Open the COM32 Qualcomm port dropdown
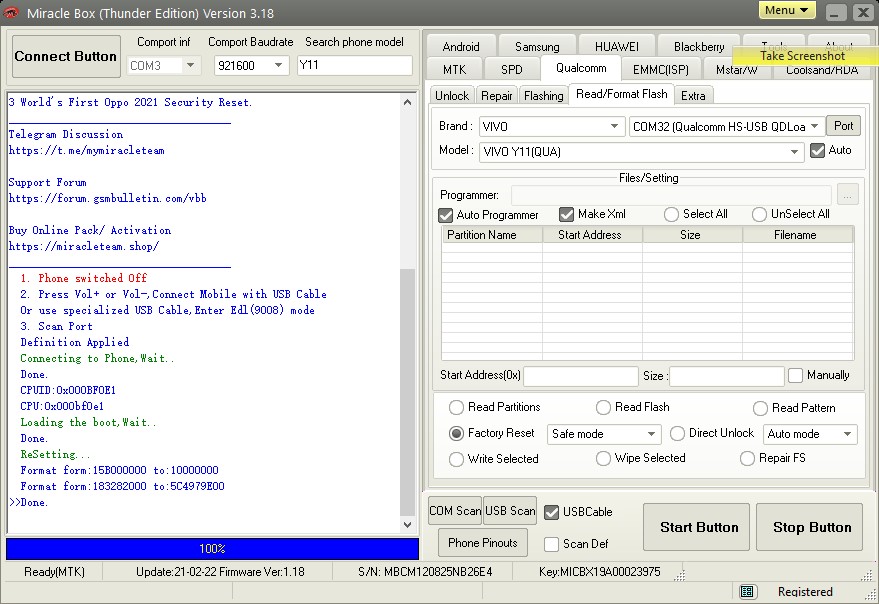Viewport: 879px width, 604px height. 726,127
